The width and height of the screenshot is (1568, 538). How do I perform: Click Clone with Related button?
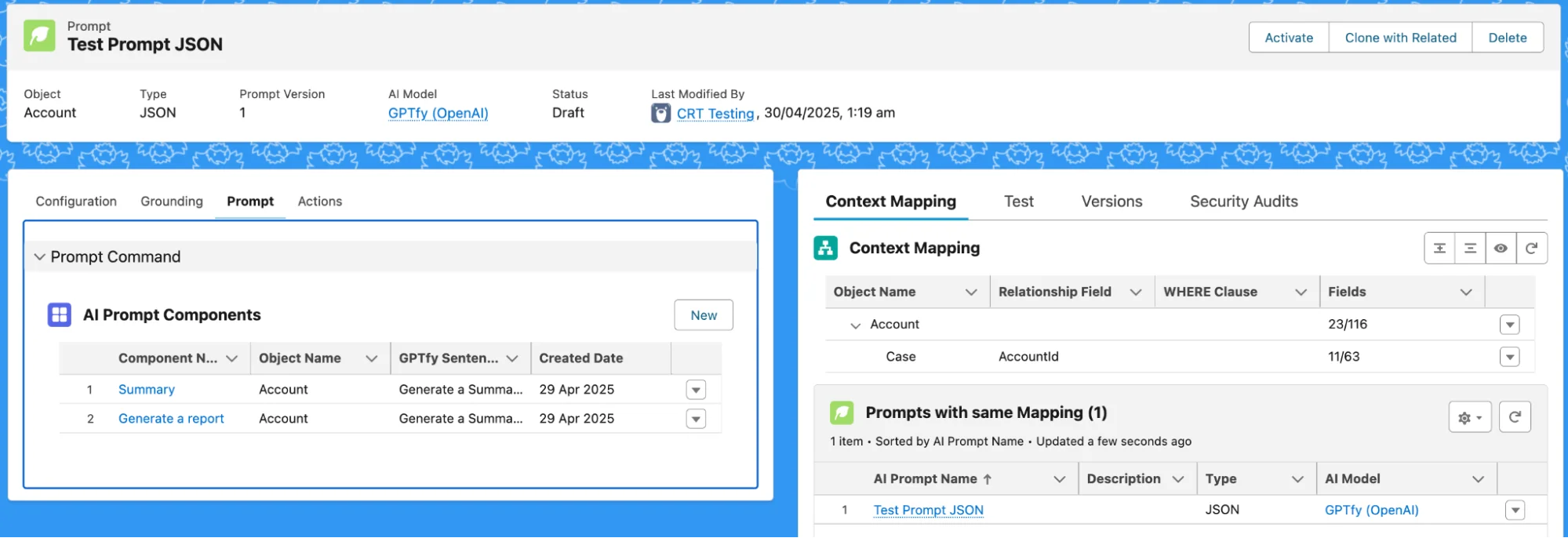click(1400, 38)
